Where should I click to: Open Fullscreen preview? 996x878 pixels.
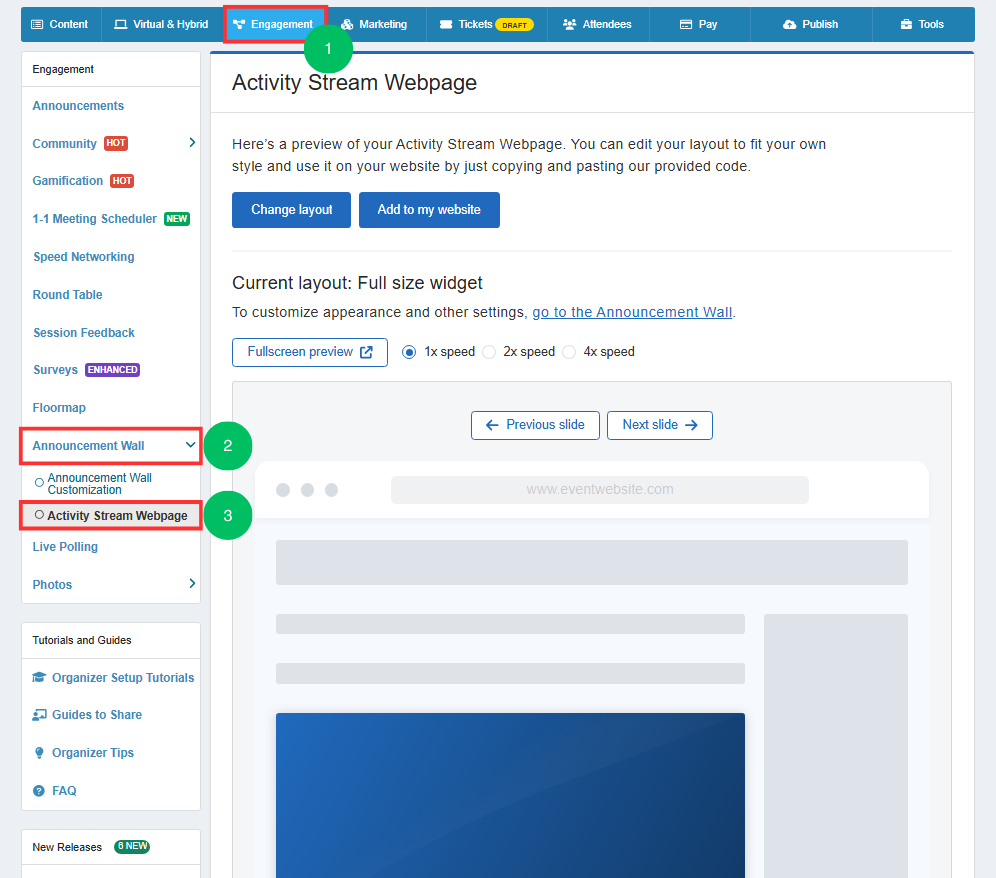tap(310, 352)
